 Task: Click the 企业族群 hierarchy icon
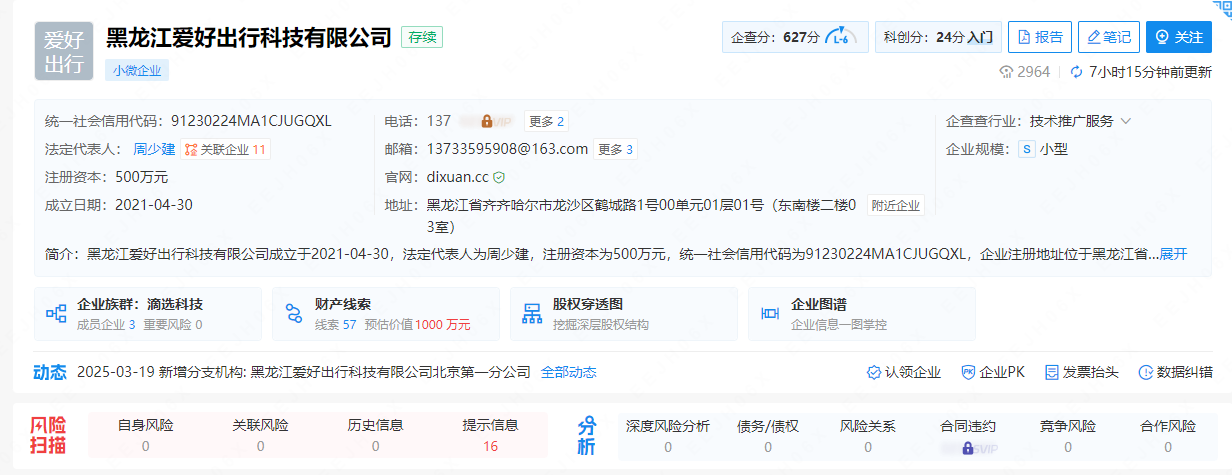[x=56, y=314]
